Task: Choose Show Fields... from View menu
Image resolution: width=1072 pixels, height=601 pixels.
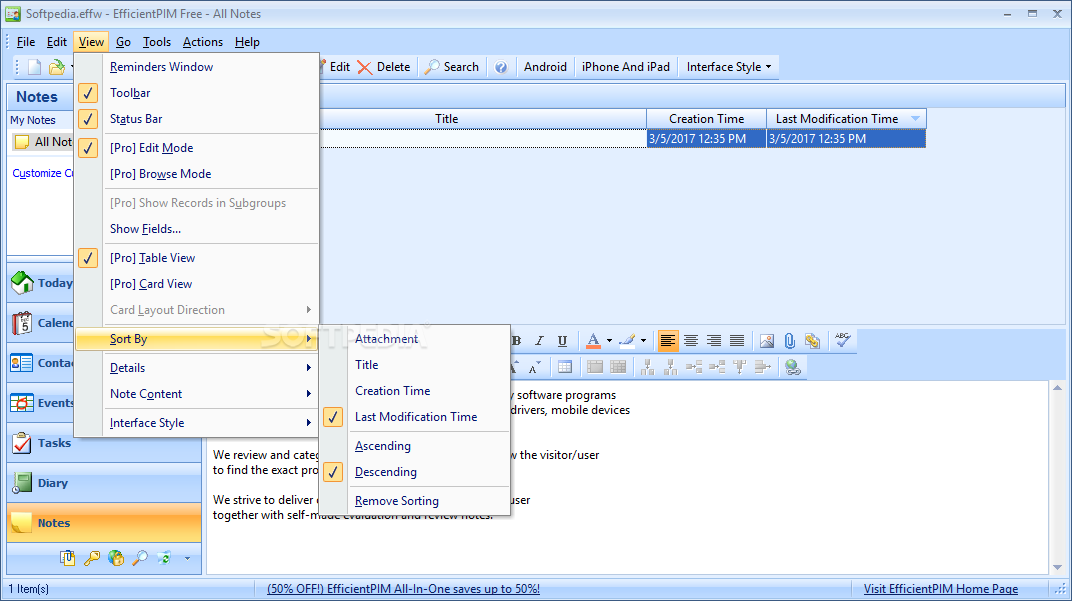Action: click(197, 229)
